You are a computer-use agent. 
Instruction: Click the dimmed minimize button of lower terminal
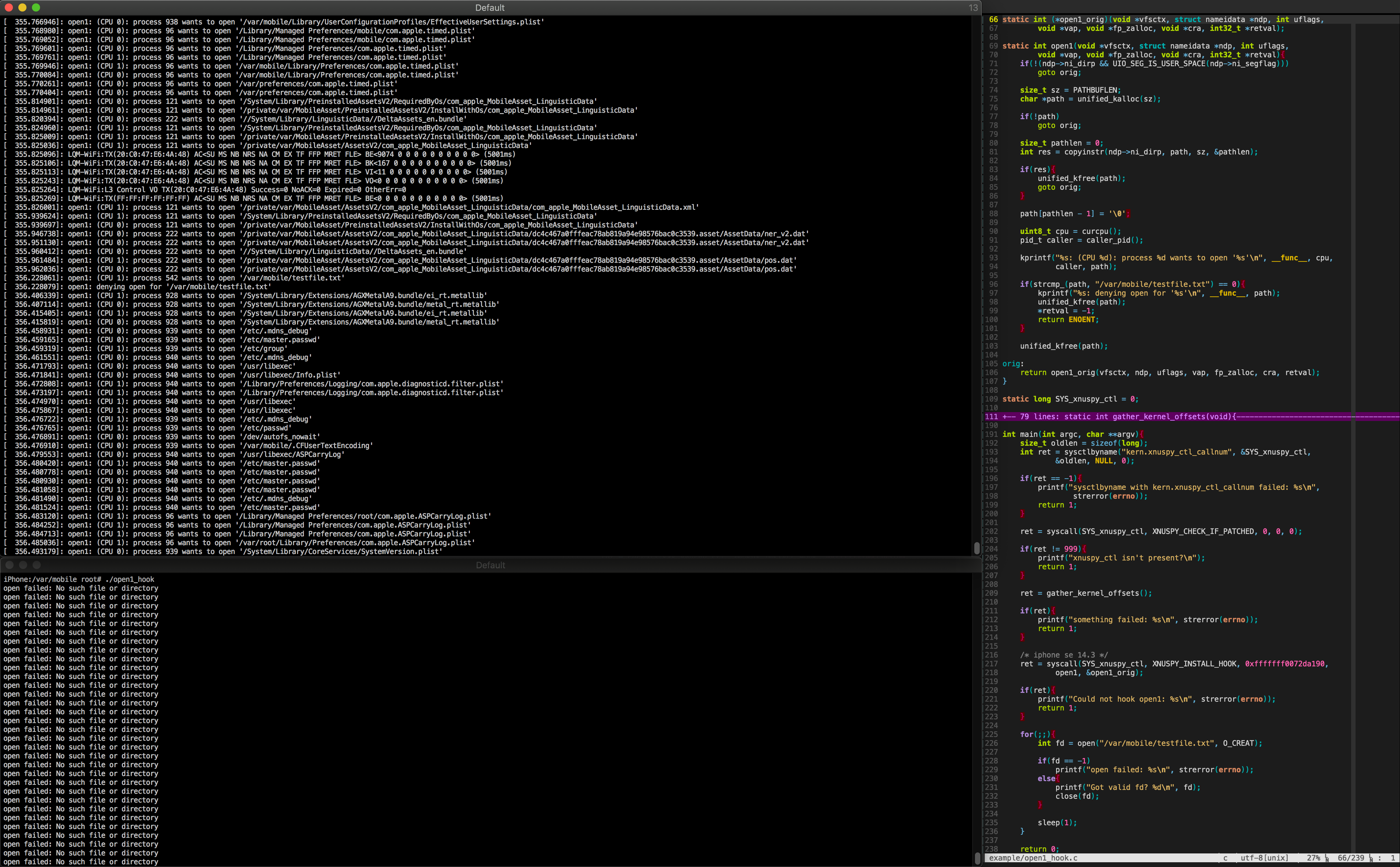click(x=22, y=565)
